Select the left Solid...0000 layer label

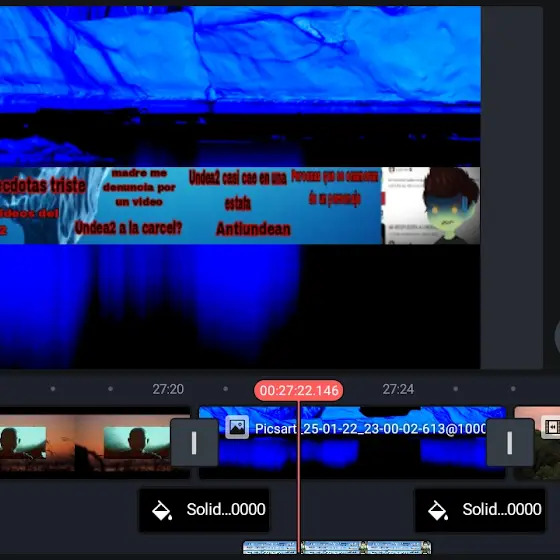[226, 509]
